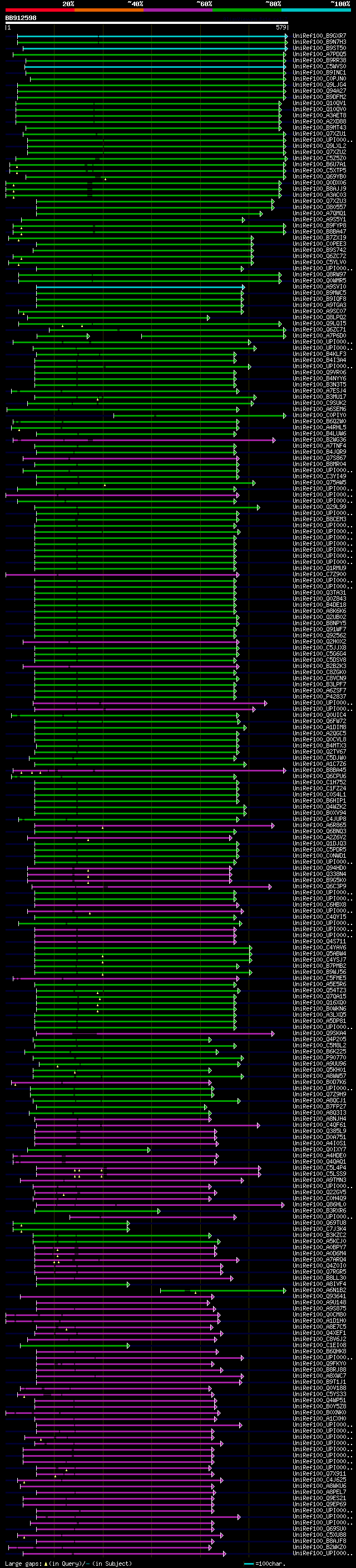Click label UniRef100_B2WG36

pos(319,440)
